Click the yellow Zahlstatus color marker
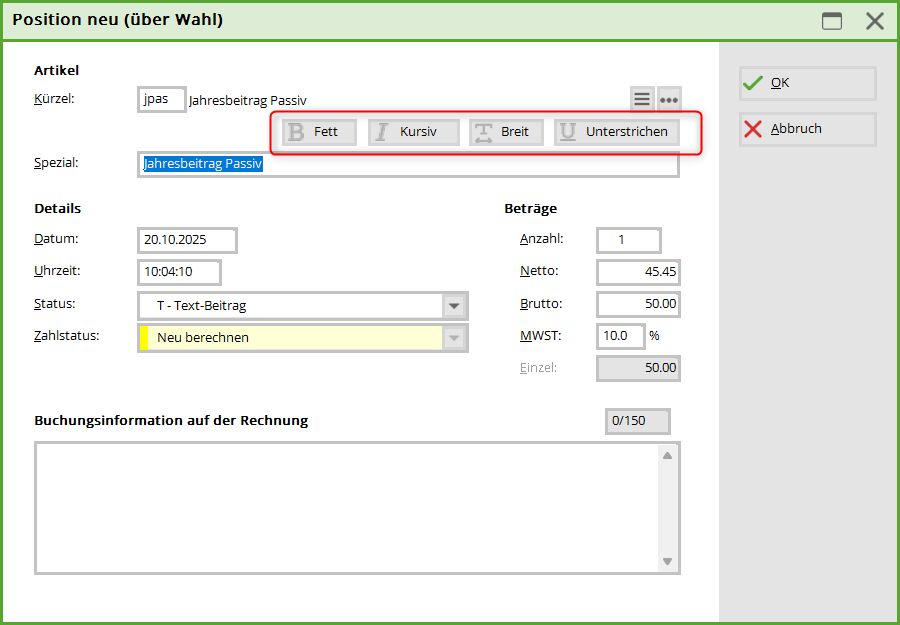Viewport: 900px width, 625px height. (x=144, y=338)
